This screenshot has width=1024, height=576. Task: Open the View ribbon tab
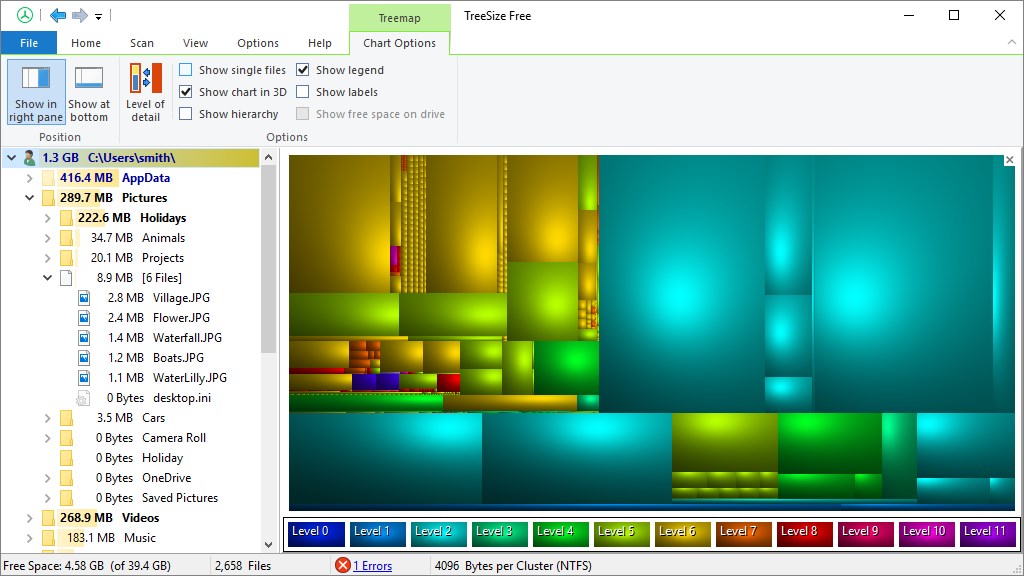[195, 43]
